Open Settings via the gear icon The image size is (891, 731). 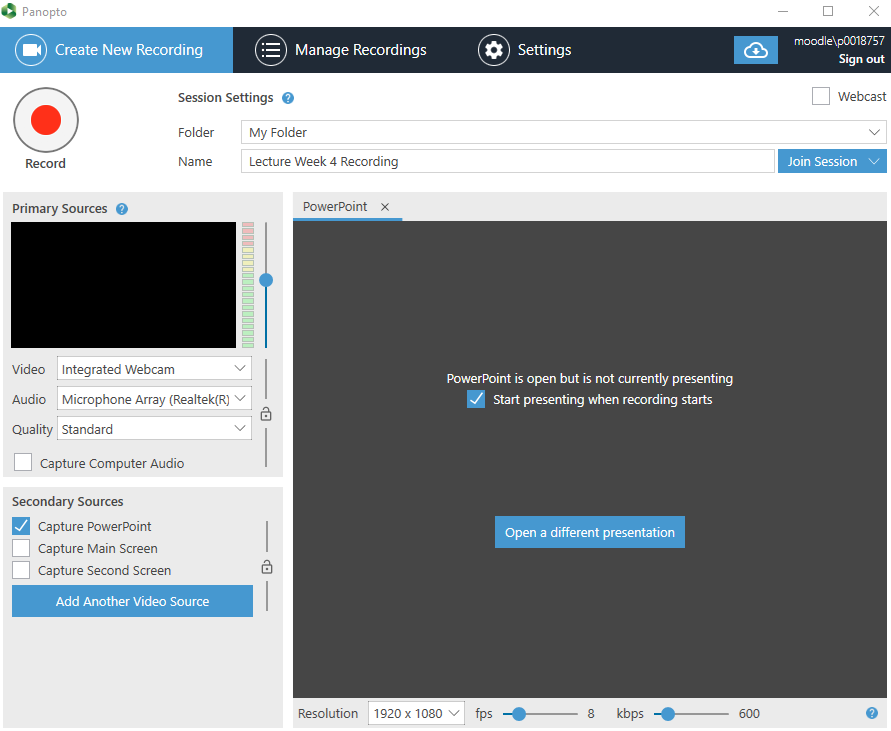tap(494, 50)
